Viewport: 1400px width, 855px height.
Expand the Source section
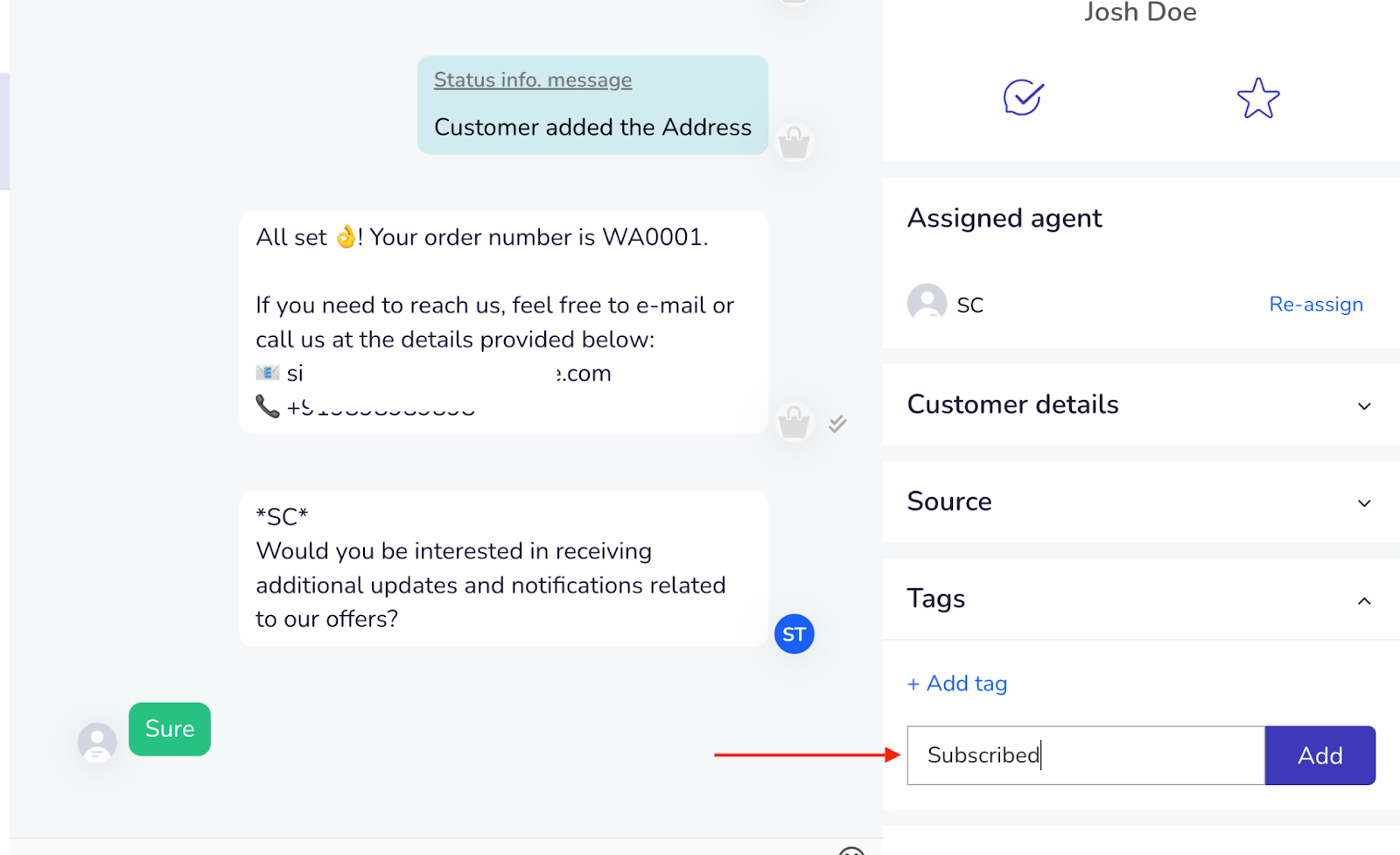[1141, 502]
